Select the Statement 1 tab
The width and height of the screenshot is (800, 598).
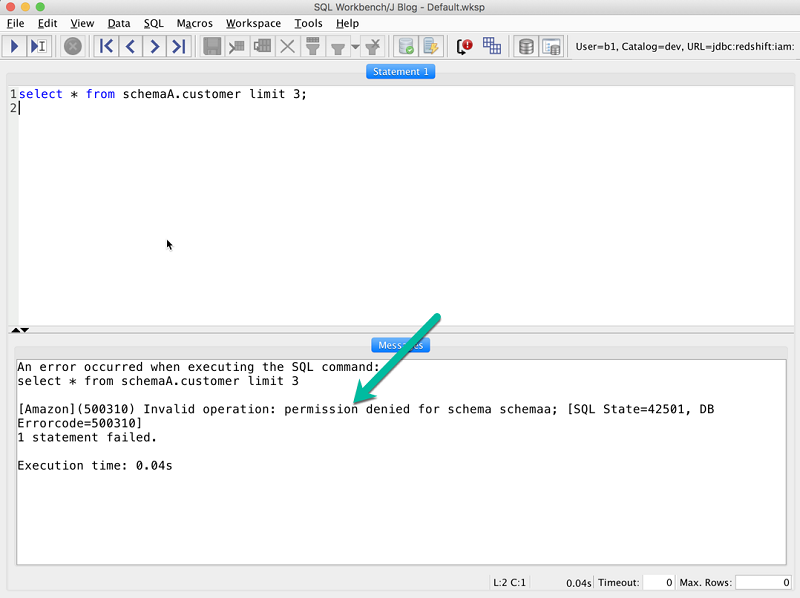click(401, 71)
